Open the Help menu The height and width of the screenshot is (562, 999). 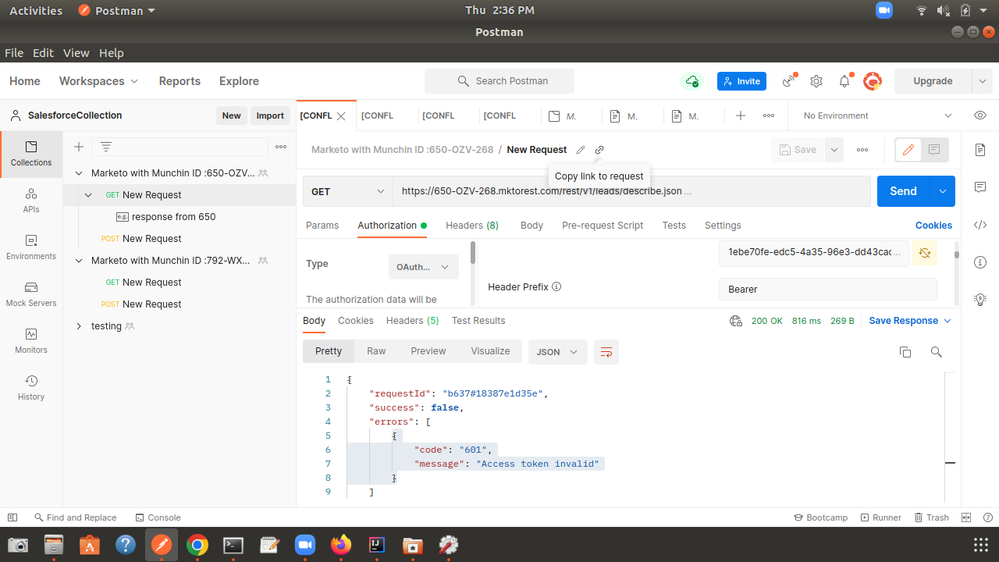pyautogui.click(x=111, y=53)
